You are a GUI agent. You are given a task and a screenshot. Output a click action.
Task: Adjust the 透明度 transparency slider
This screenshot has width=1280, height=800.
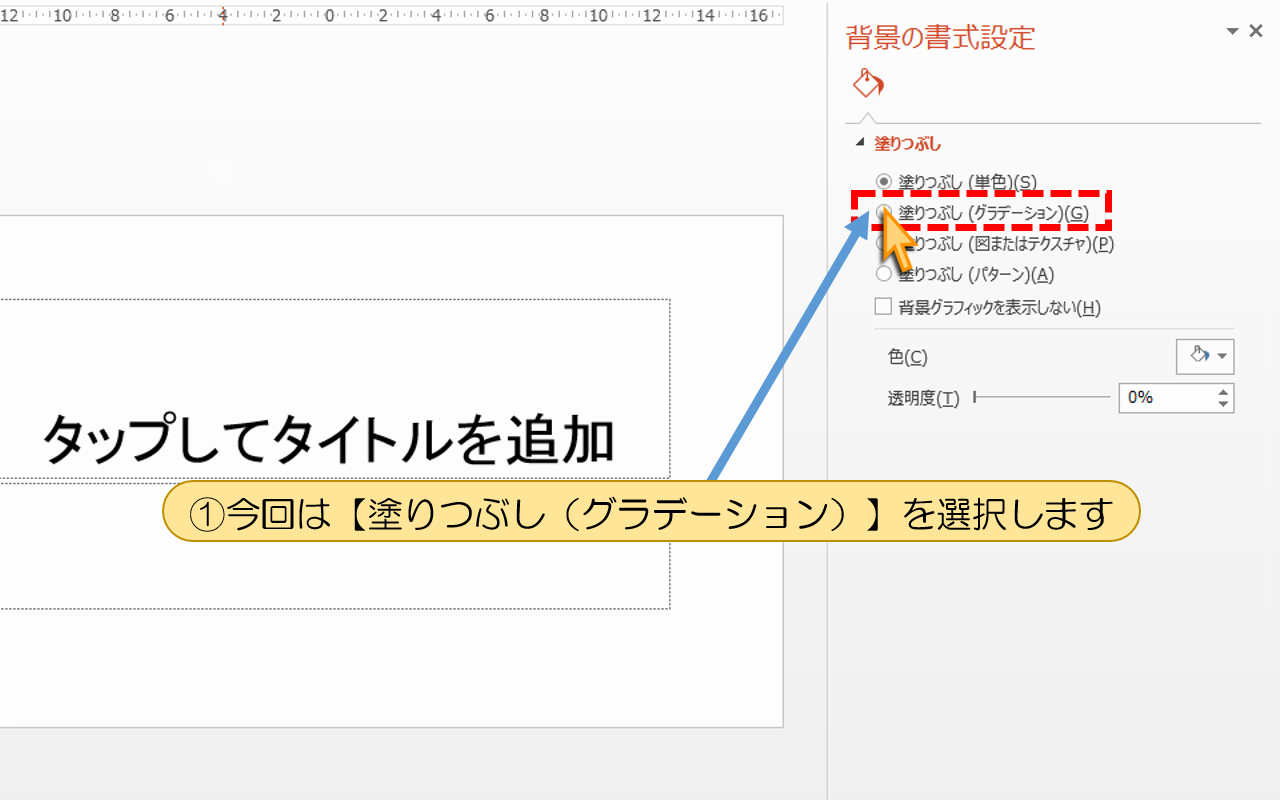[x=1041, y=397]
